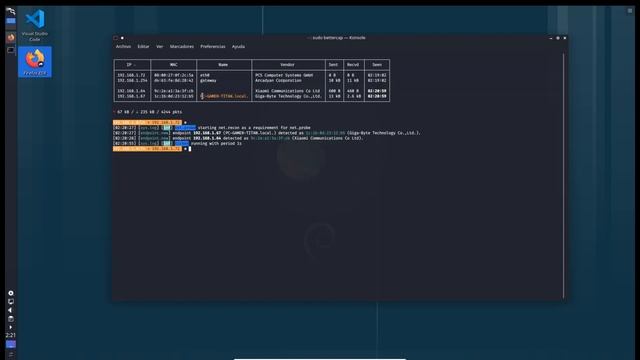Open the display tray icon

pos(11,302)
